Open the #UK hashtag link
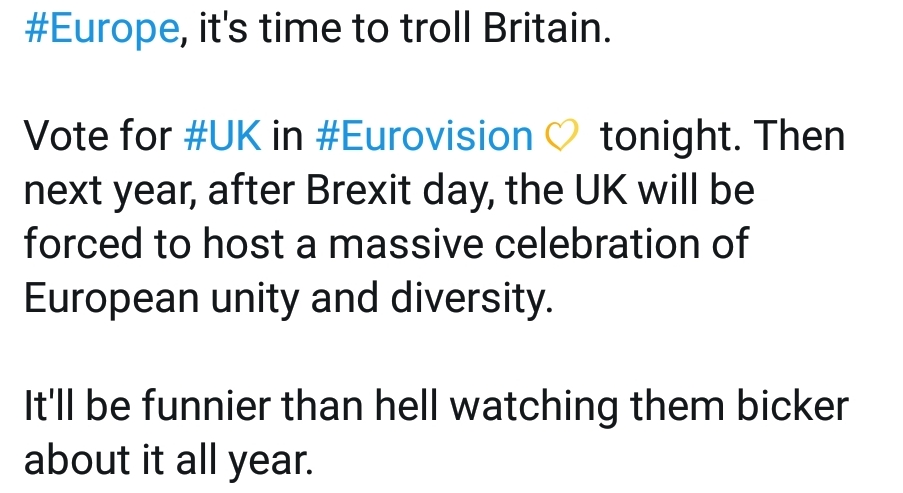 [223, 136]
